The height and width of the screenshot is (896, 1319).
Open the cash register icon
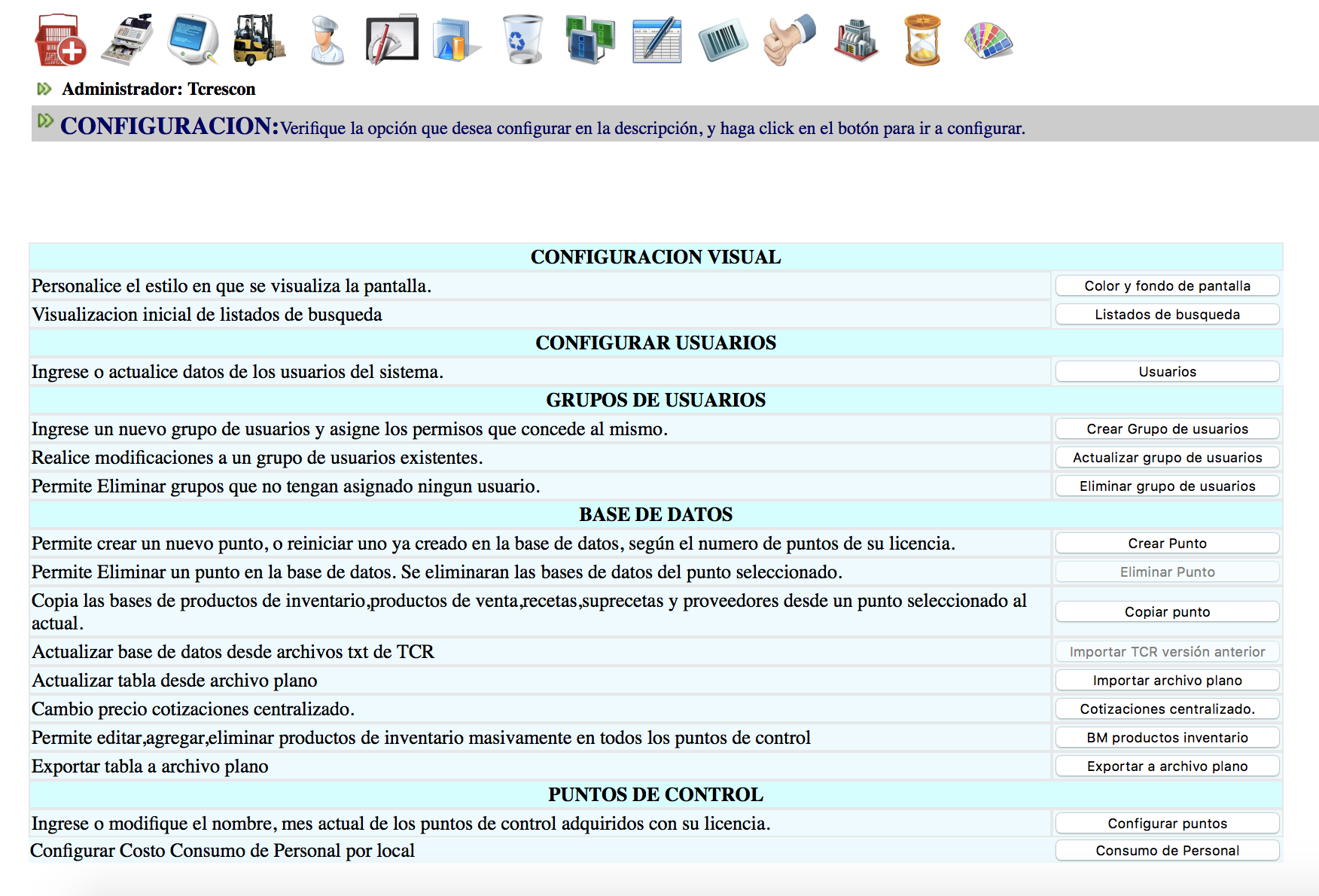pyautogui.click(x=127, y=40)
